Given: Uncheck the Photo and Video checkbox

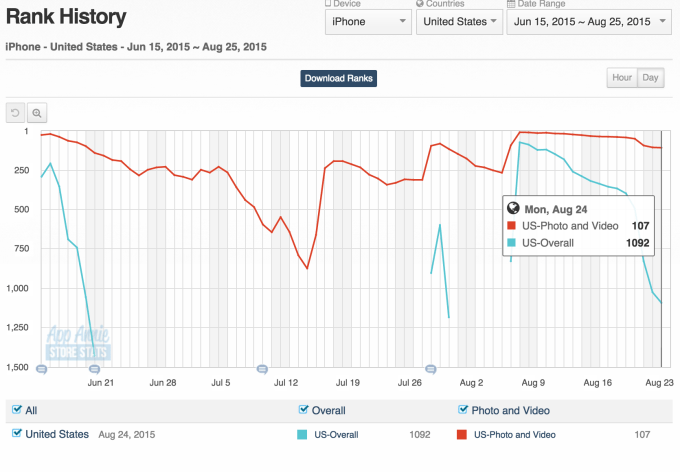Looking at the screenshot, I should [463, 410].
